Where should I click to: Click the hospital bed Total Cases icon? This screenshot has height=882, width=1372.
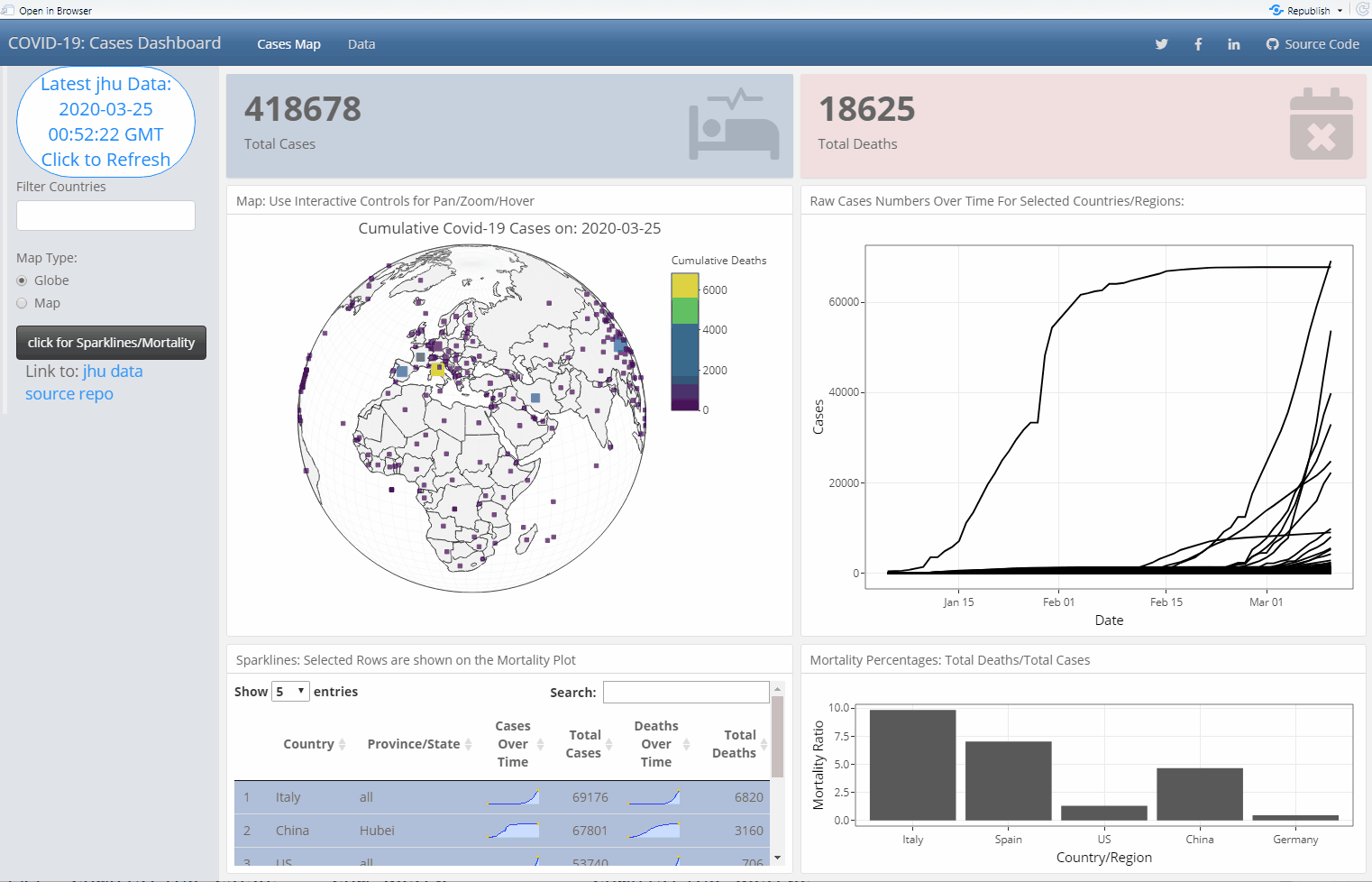[x=734, y=124]
